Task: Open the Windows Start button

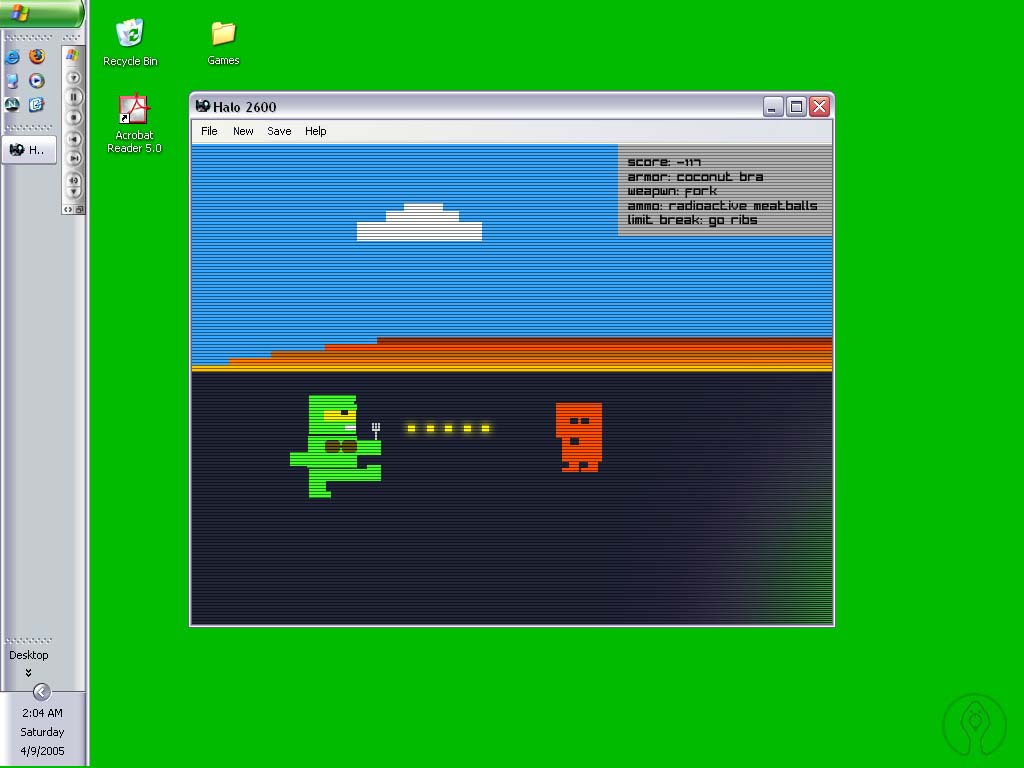Action: [x=40, y=13]
